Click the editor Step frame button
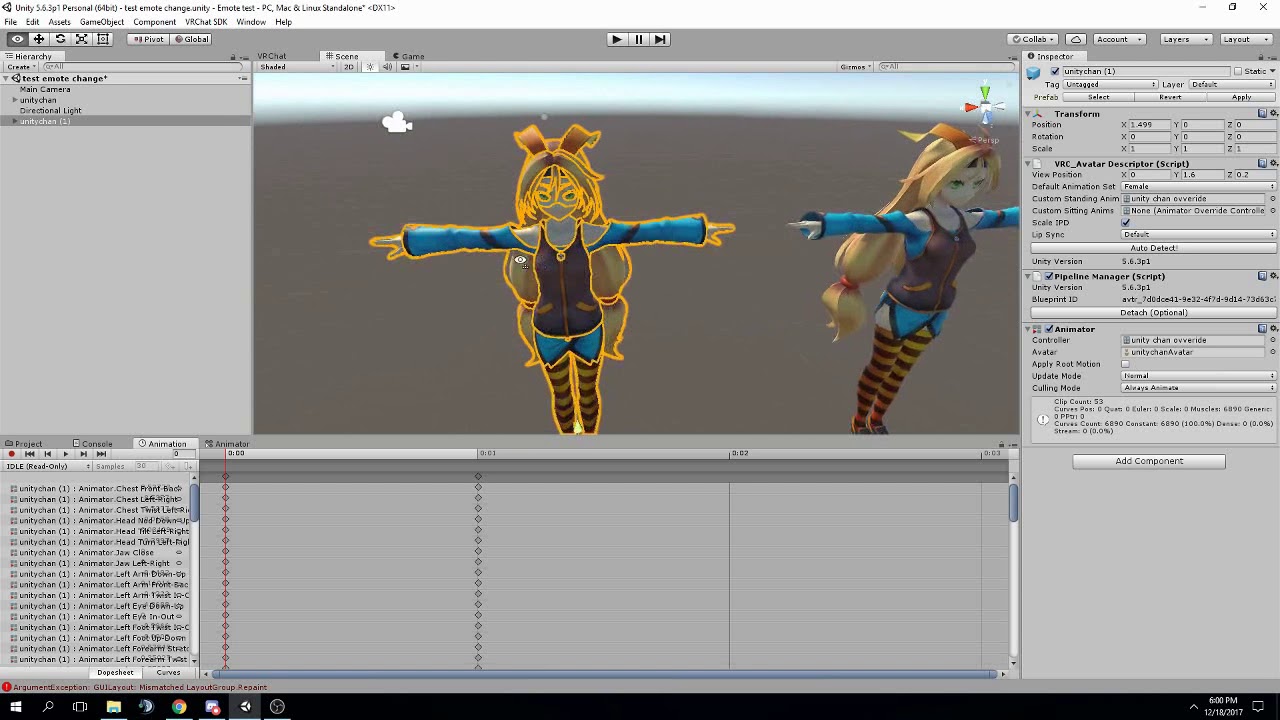The width and height of the screenshot is (1280, 720). (660, 39)
